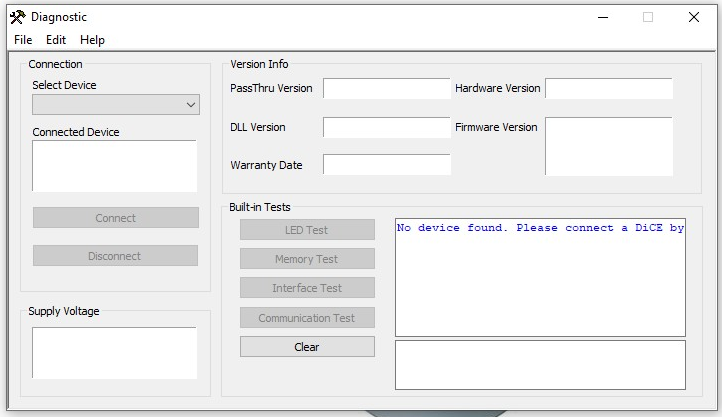Click the Firmware Version text area
The height and width of the screenshot is (417, 722).
(608, 147)
